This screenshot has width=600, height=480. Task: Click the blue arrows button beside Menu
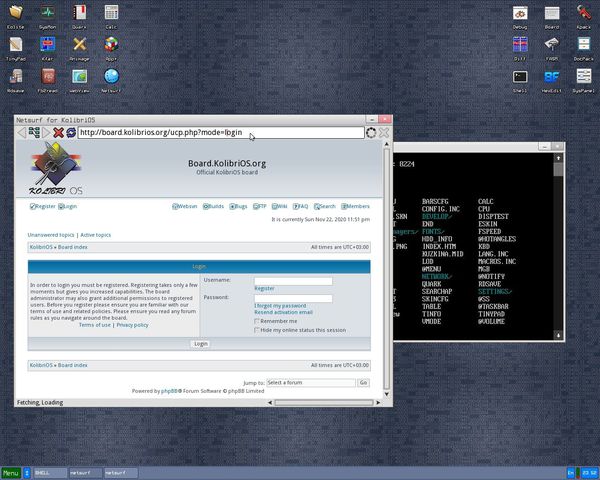pyautogui.click(x=27, y=473)
